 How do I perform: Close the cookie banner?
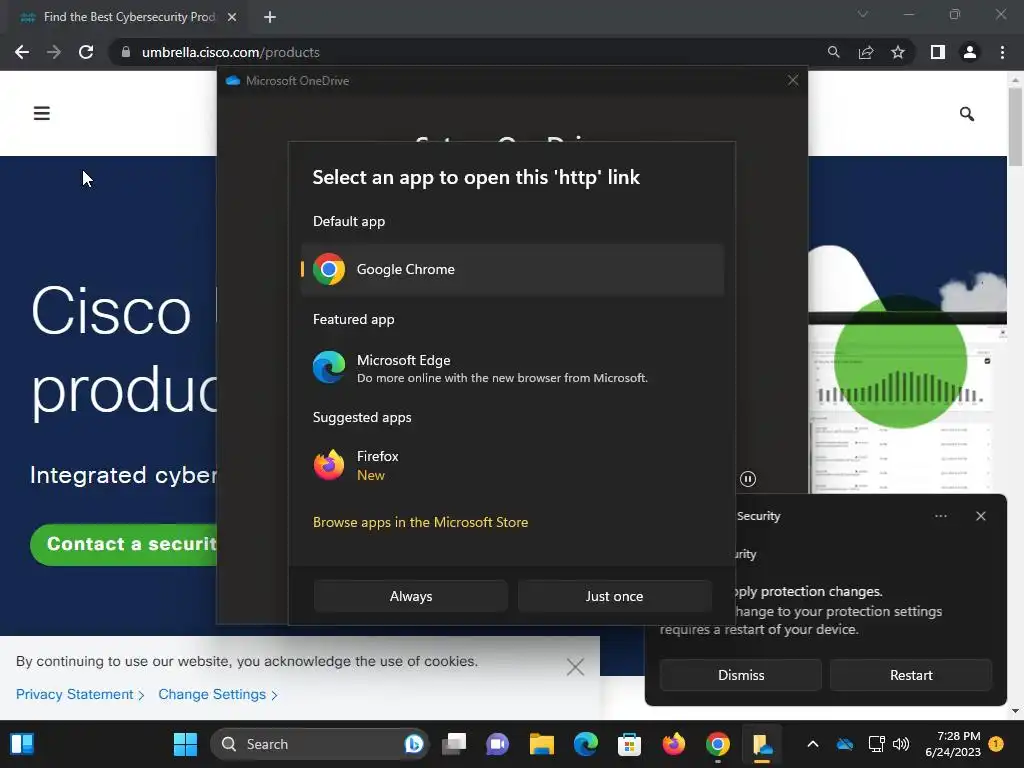click(575, 667)
